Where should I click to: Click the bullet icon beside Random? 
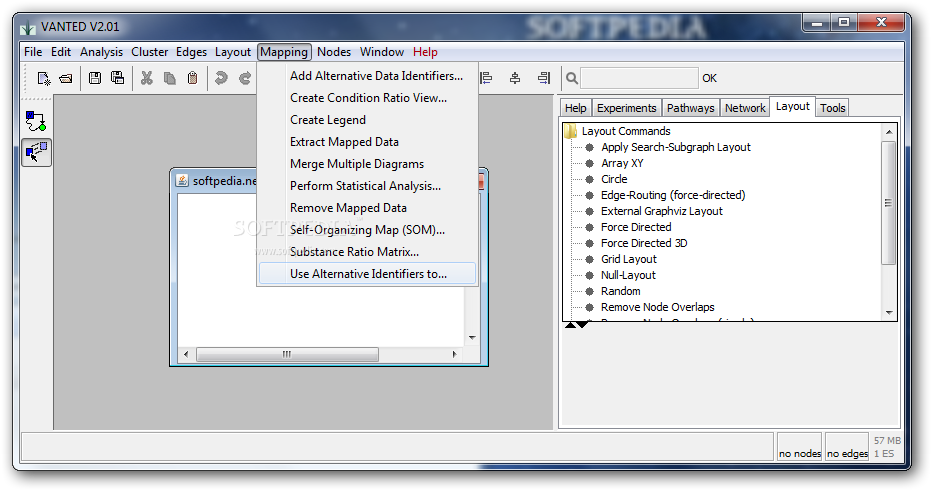click(x=590, y=291)
